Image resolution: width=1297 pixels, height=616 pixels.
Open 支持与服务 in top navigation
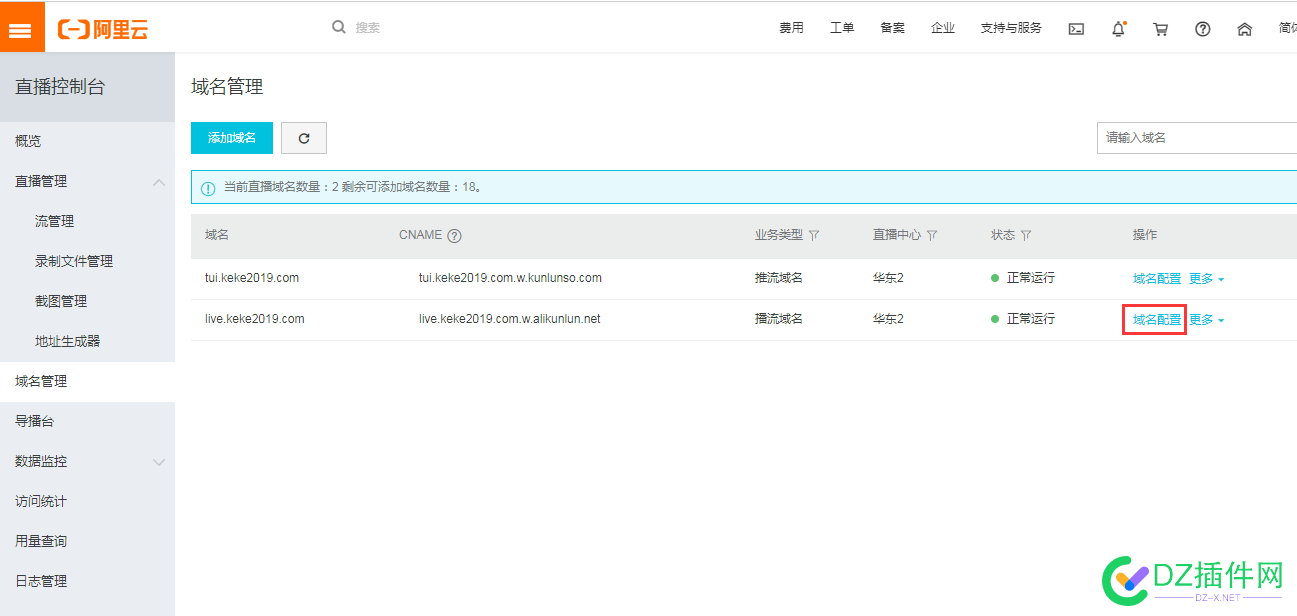[x=1011, y=28]
